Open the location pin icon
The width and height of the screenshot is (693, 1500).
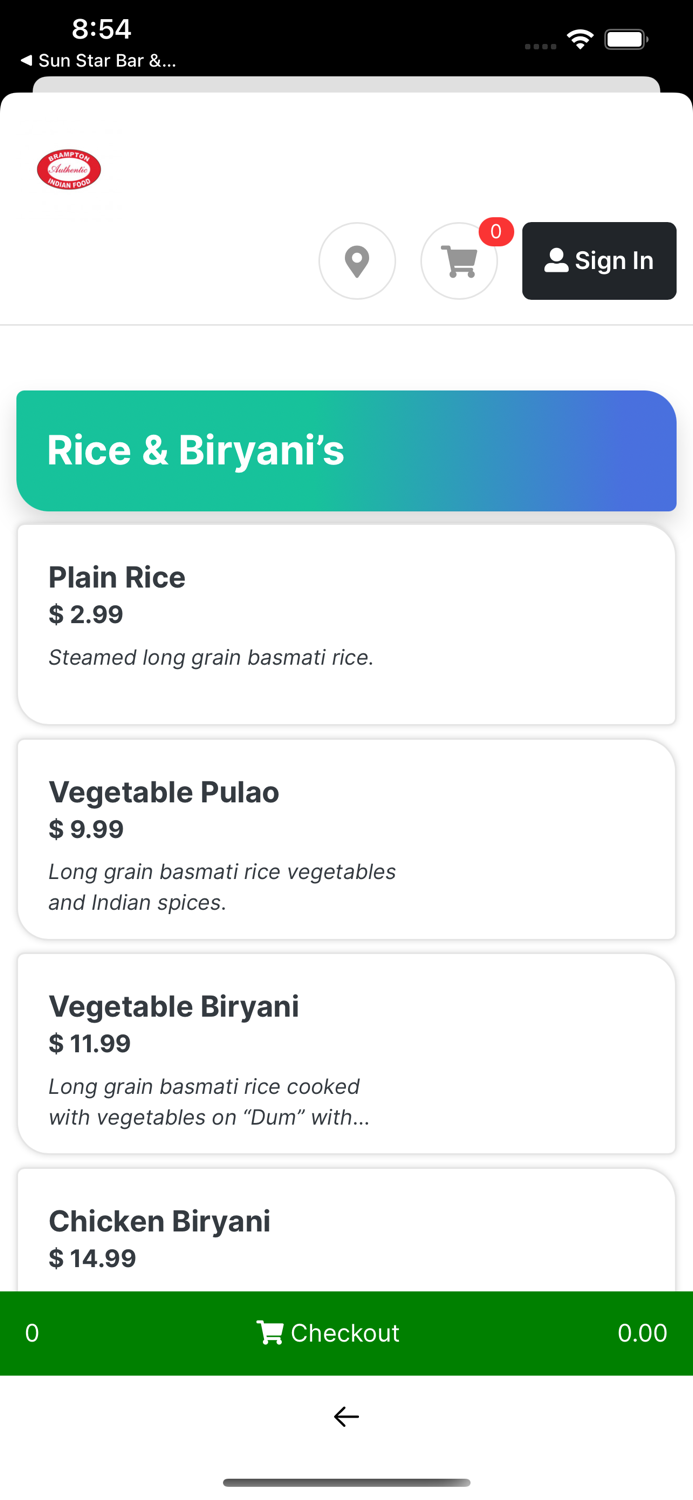(x=357, y=260)
